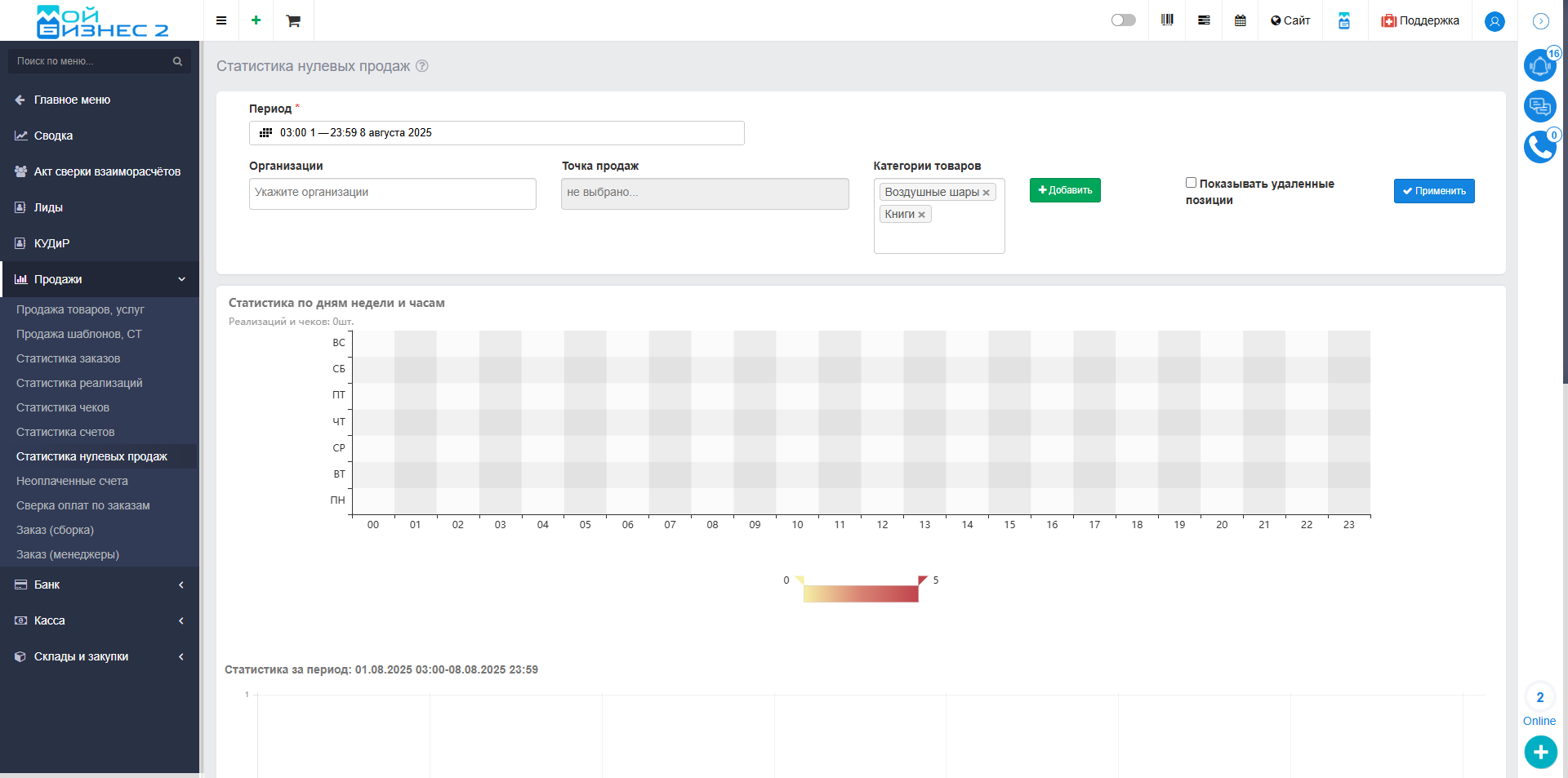Remove the Книги category tag

tap(922, 215)
